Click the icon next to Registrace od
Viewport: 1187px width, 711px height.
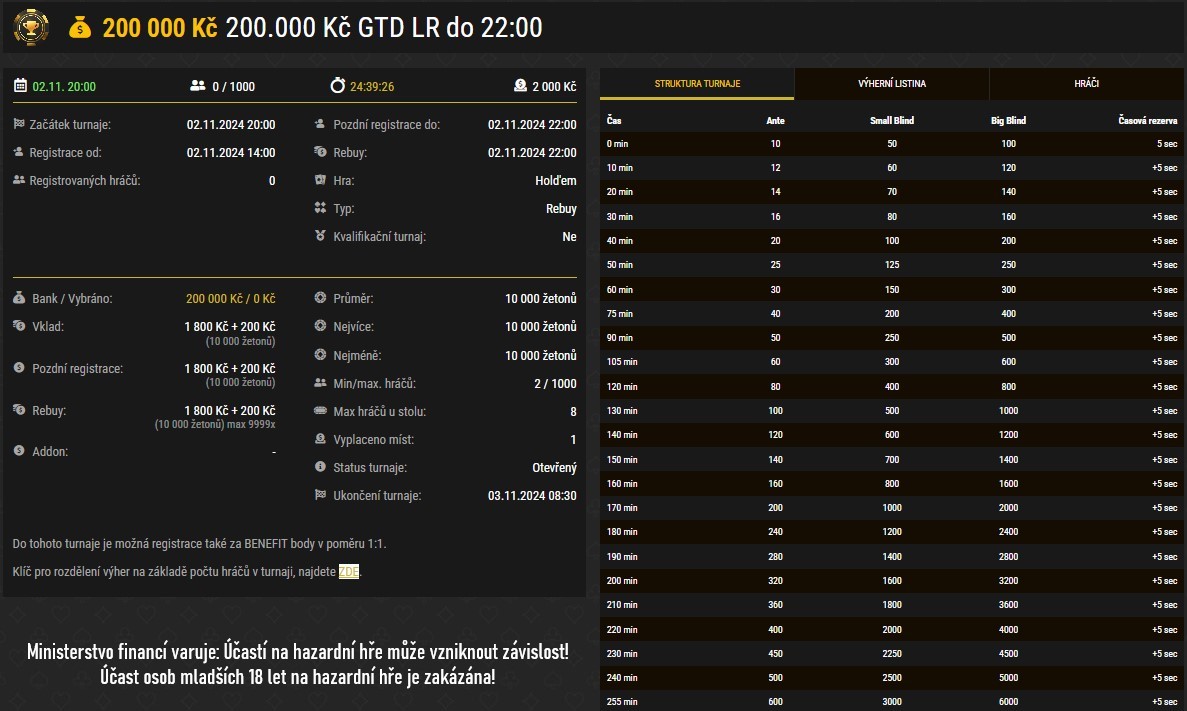19,151
